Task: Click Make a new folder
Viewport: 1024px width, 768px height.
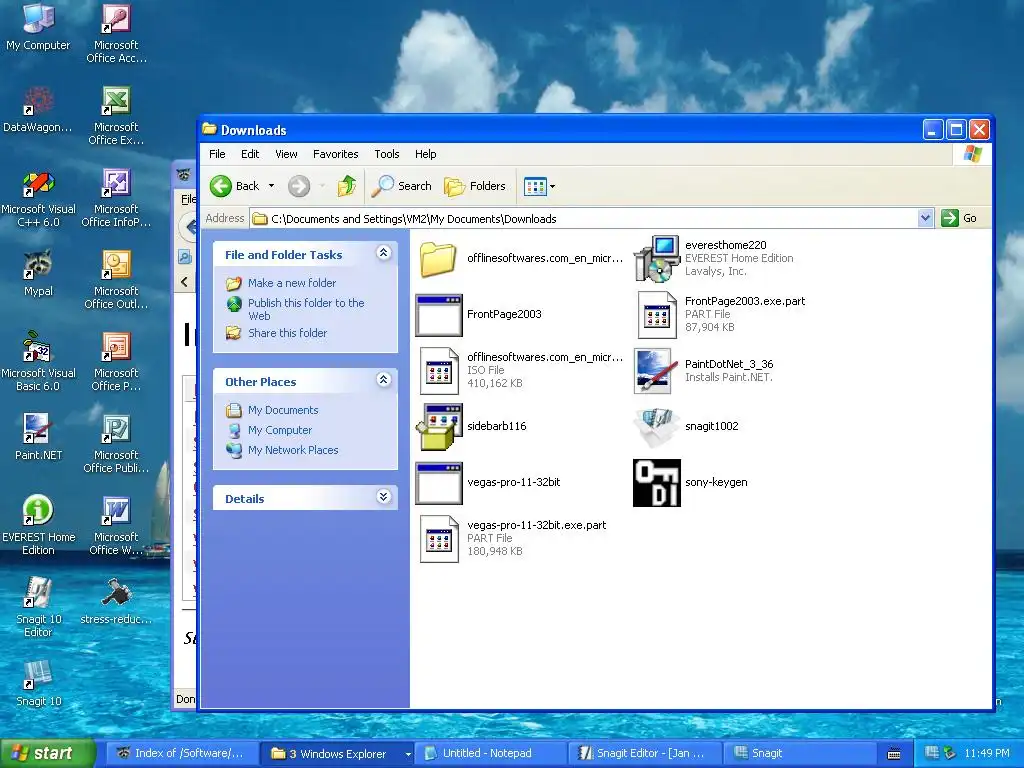Action: [292, 283]
